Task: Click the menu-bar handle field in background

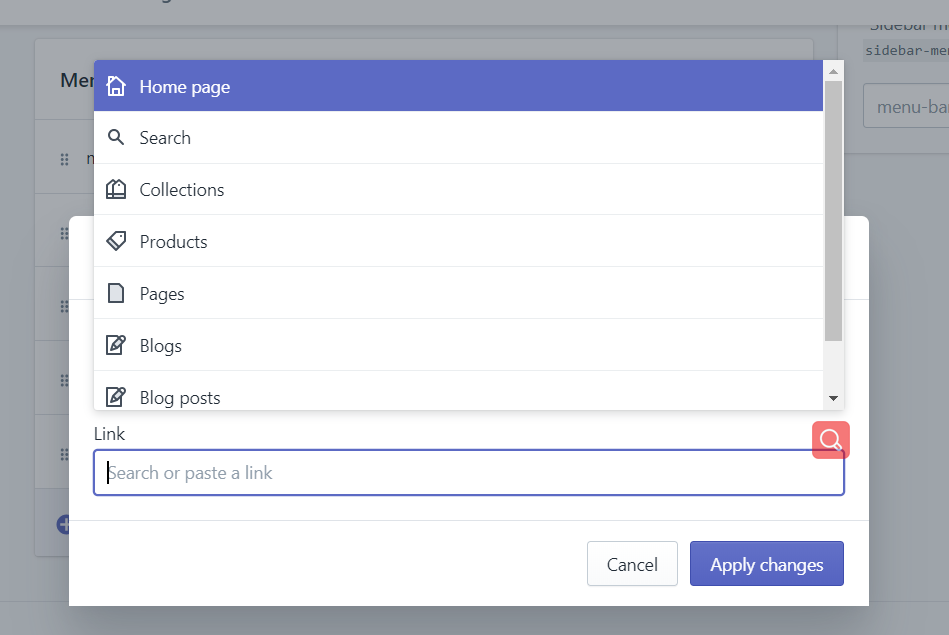Action: click(x=906, y=106)
